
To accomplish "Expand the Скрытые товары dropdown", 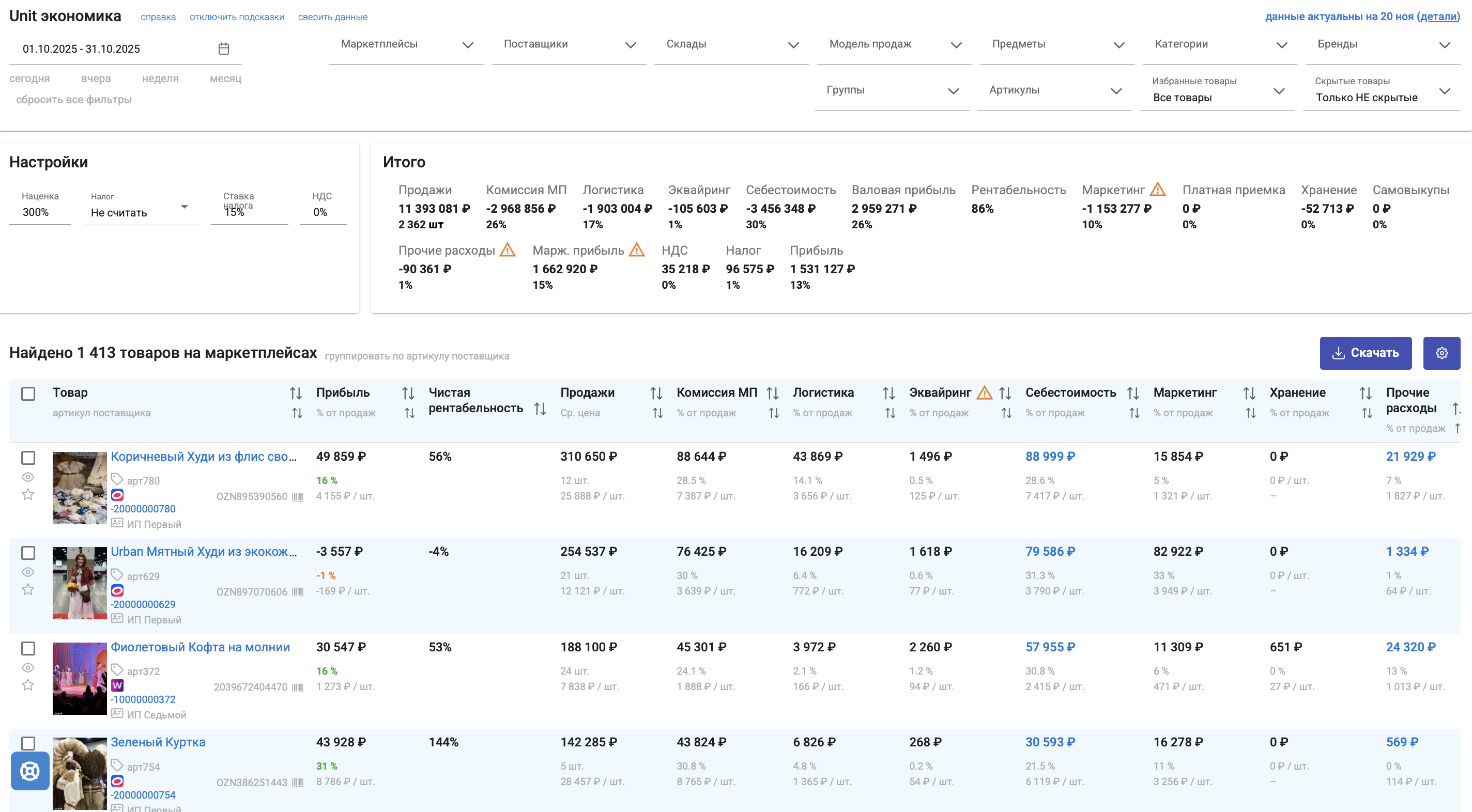I will [1381, 91].
